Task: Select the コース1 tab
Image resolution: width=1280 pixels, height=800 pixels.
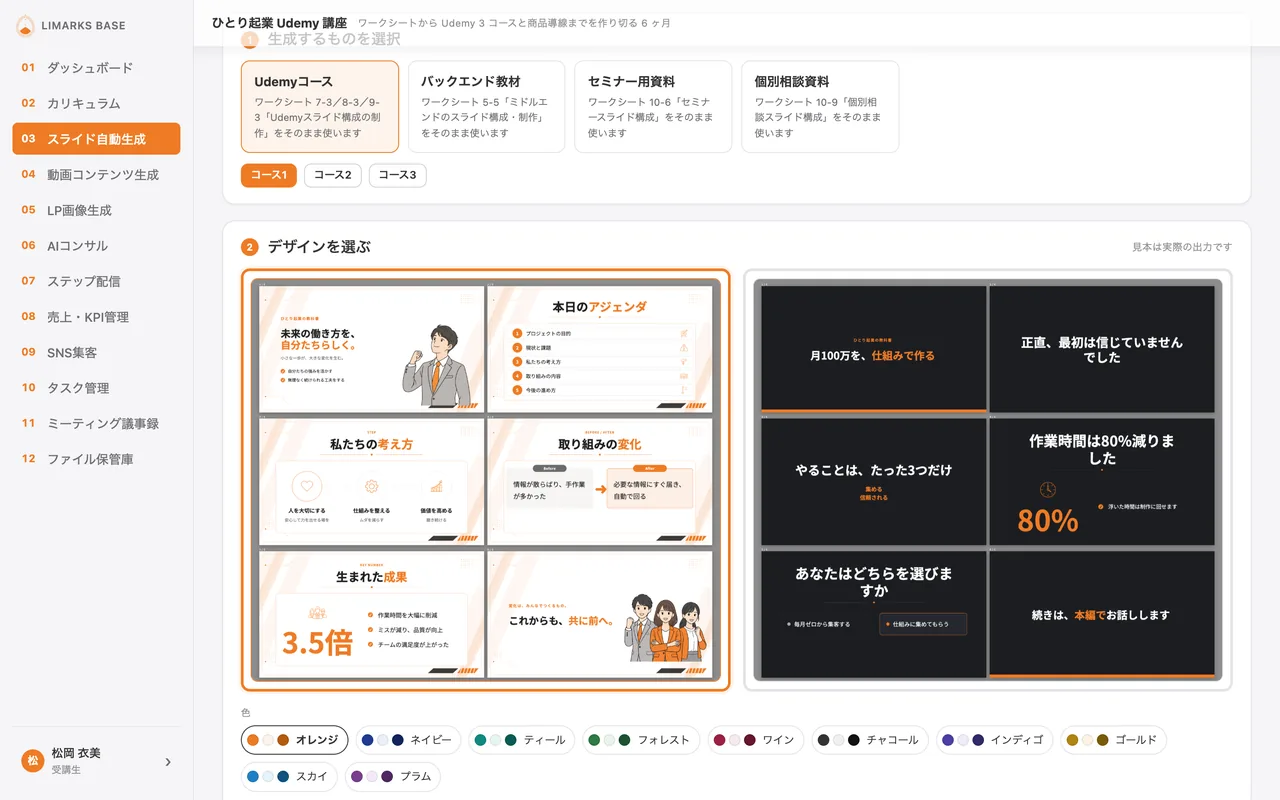Action: pos(269,175)
